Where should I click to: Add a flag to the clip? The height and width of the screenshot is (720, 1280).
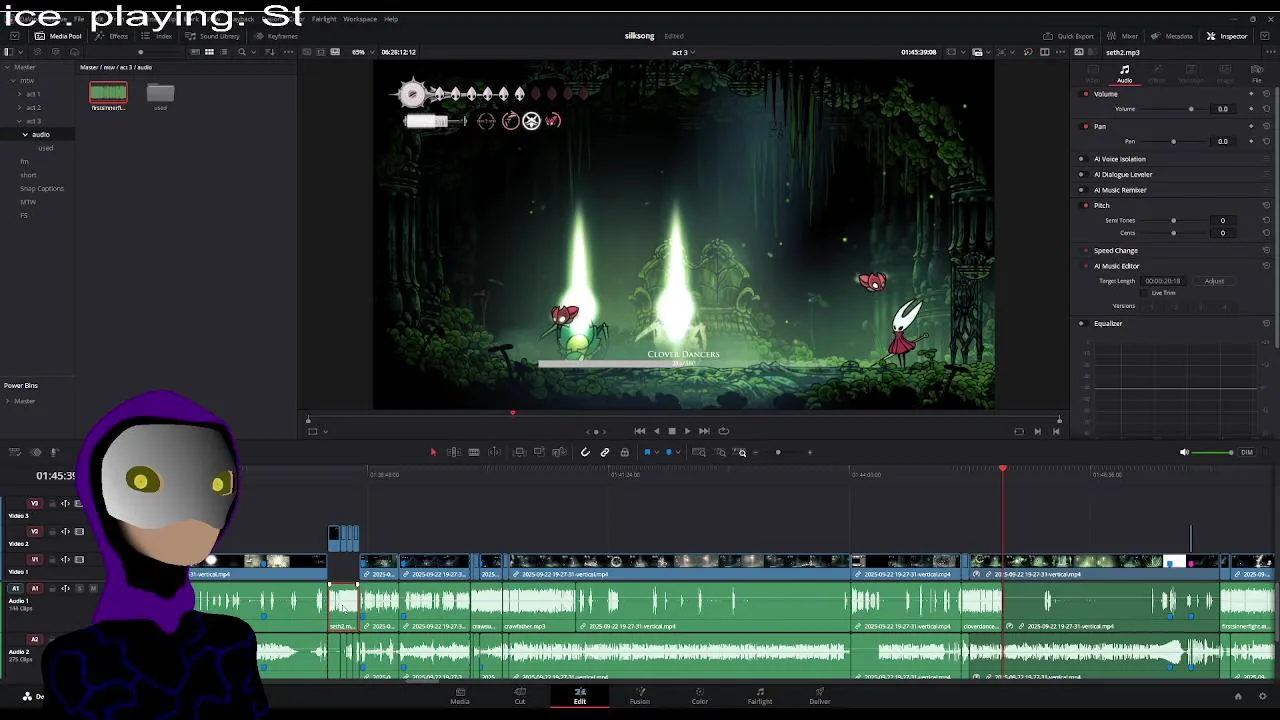click(647, 452)
